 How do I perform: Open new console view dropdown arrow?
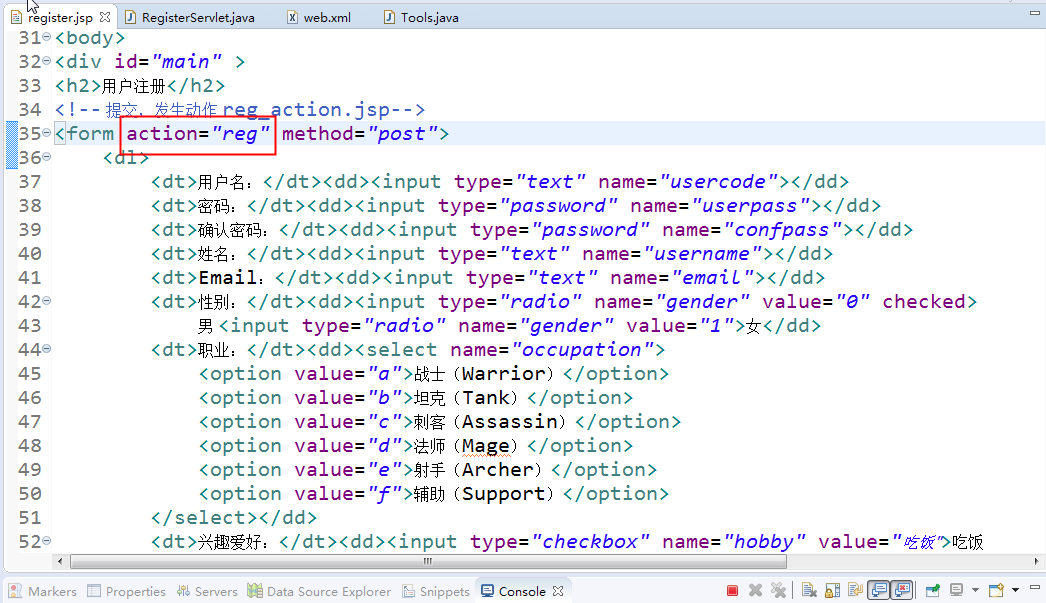pyautogui.click(x=1015, y=590)
